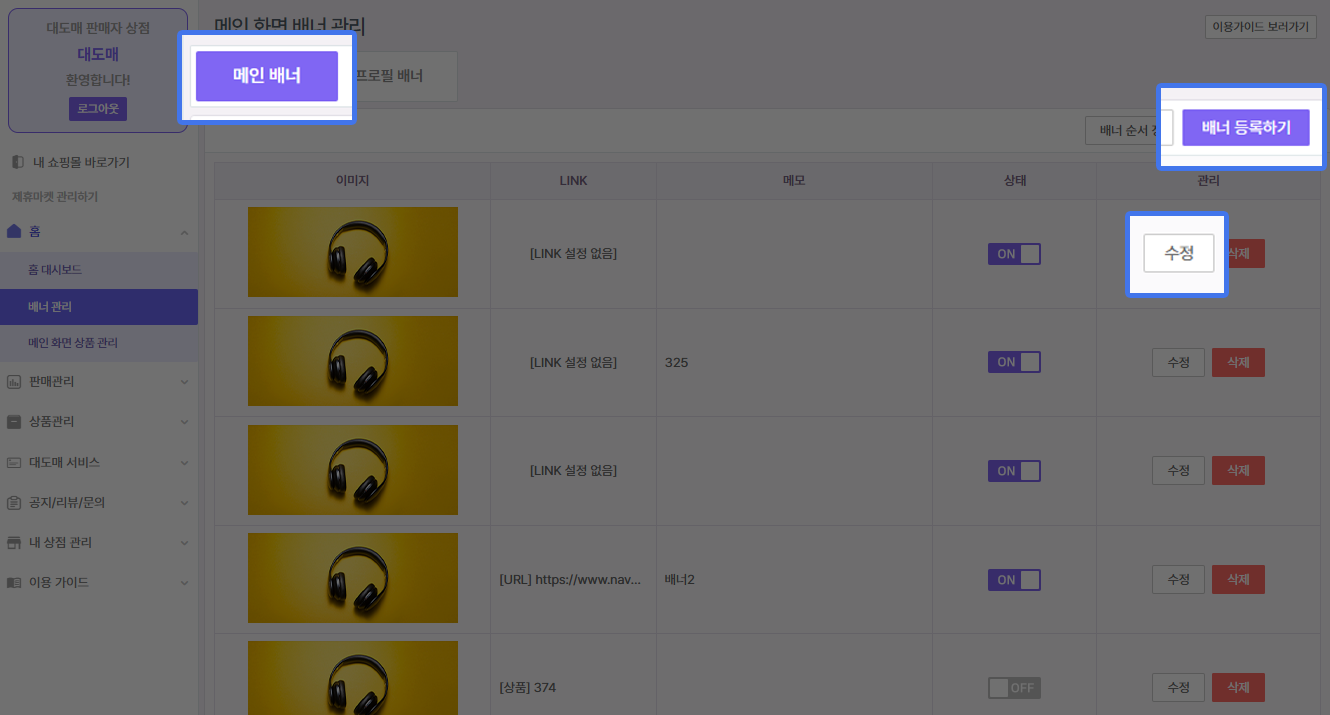This screenshot has width=1330, height=715.
Task: Expand the 판매관리 menu chevron
Action: point(184,382)
